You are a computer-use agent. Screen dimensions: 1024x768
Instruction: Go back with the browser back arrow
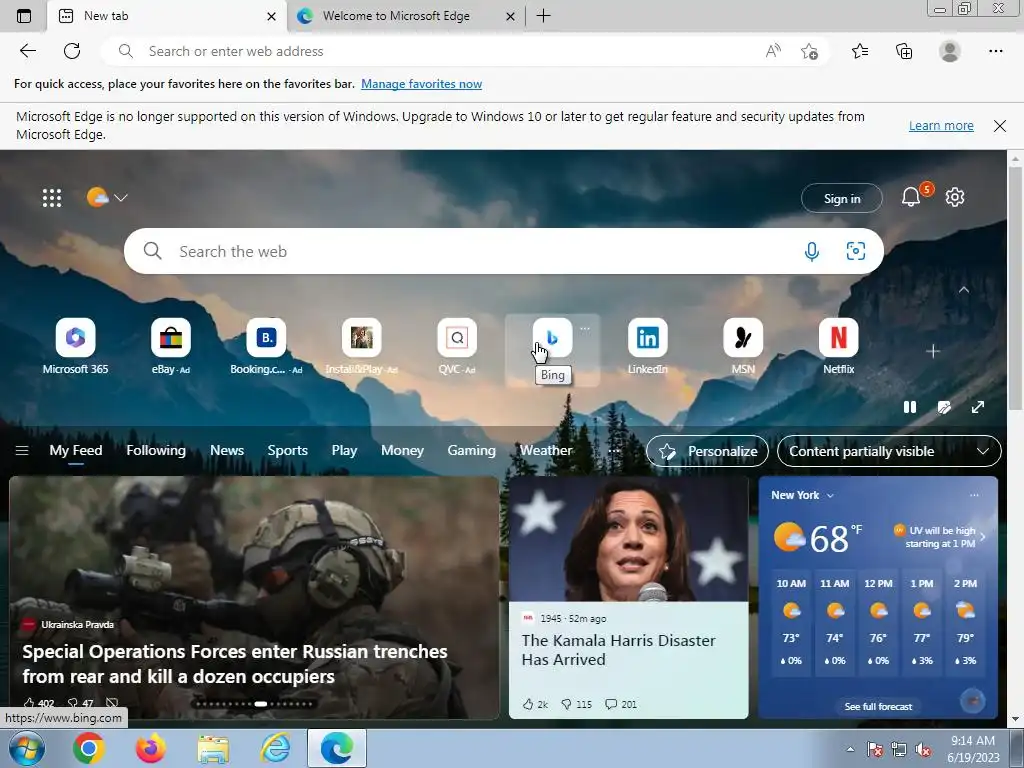tap(27, 51)
